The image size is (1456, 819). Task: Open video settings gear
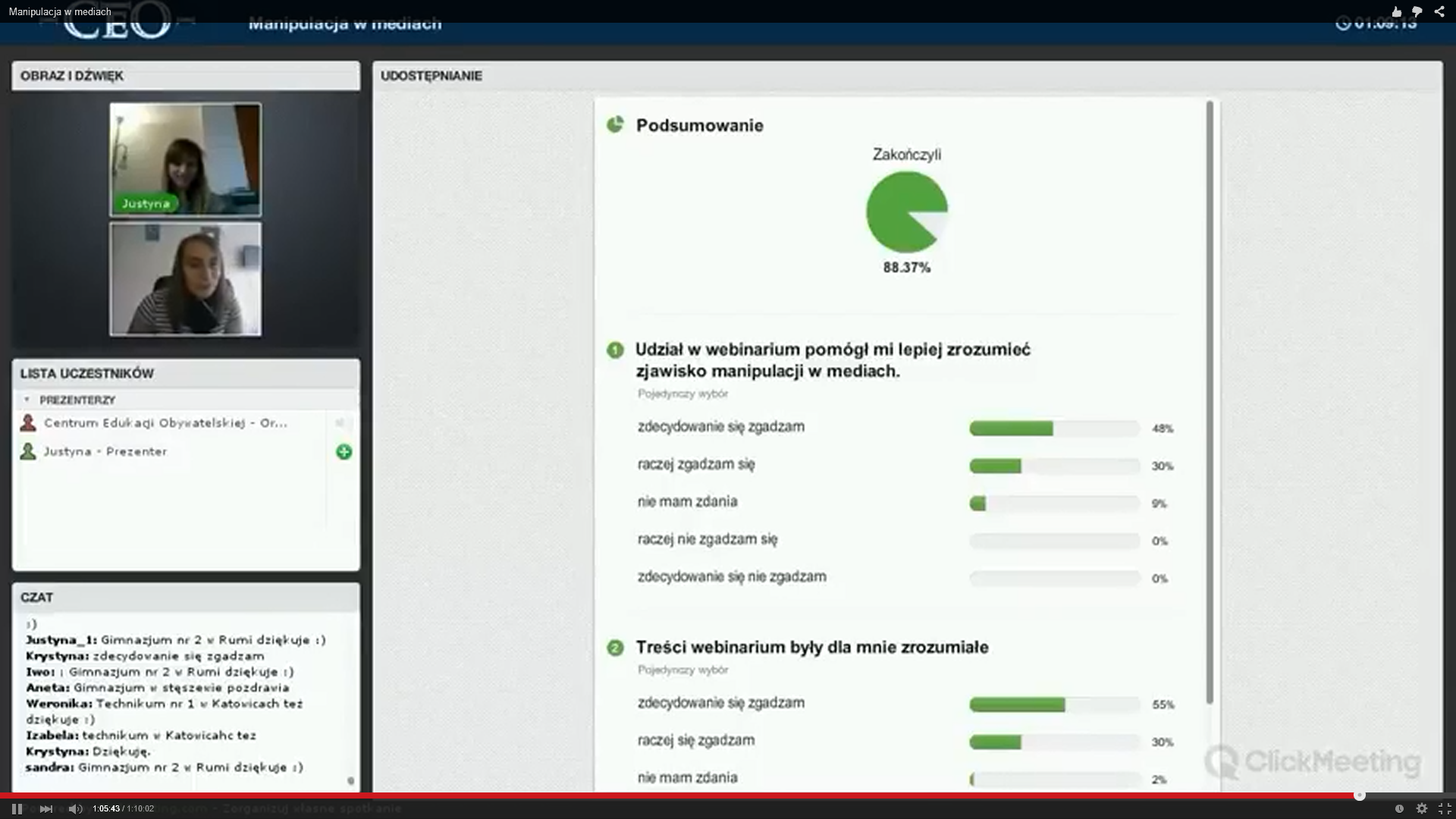[x=1422, y=808]
